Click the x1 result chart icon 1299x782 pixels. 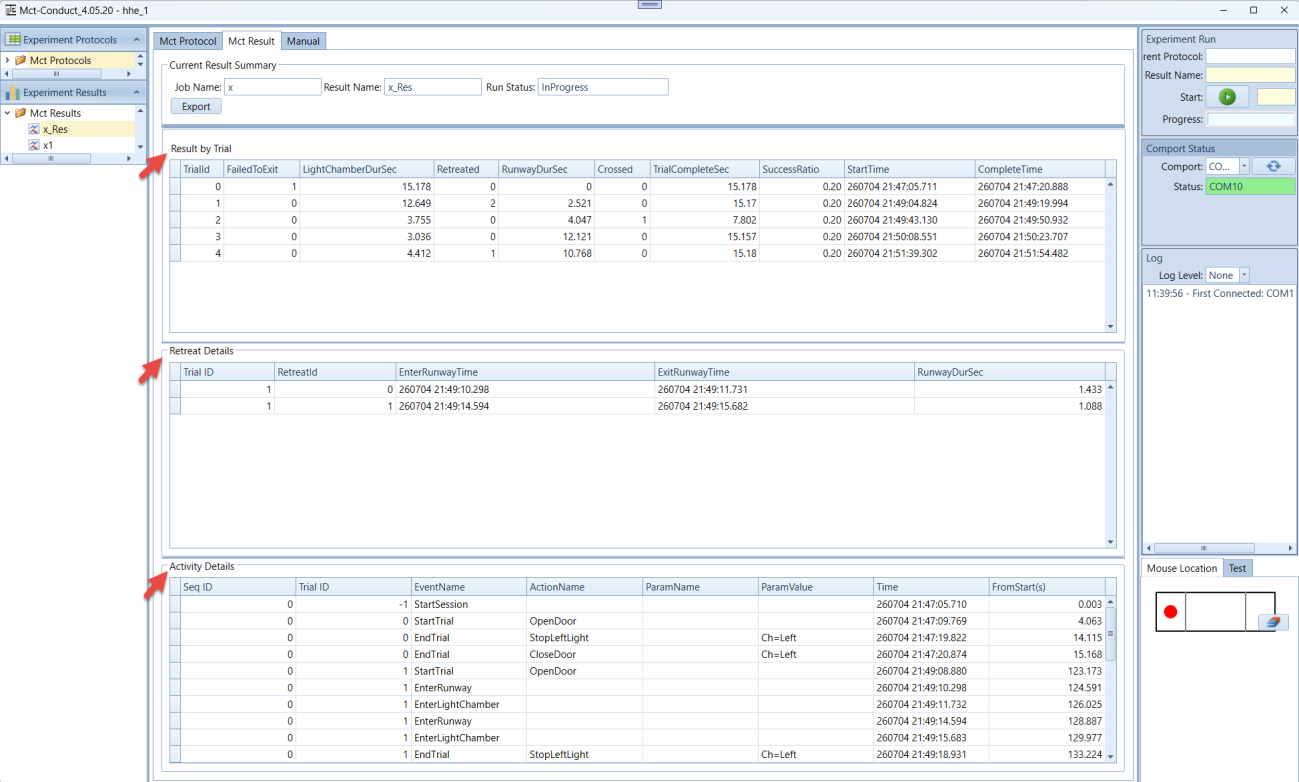point(34,145)
